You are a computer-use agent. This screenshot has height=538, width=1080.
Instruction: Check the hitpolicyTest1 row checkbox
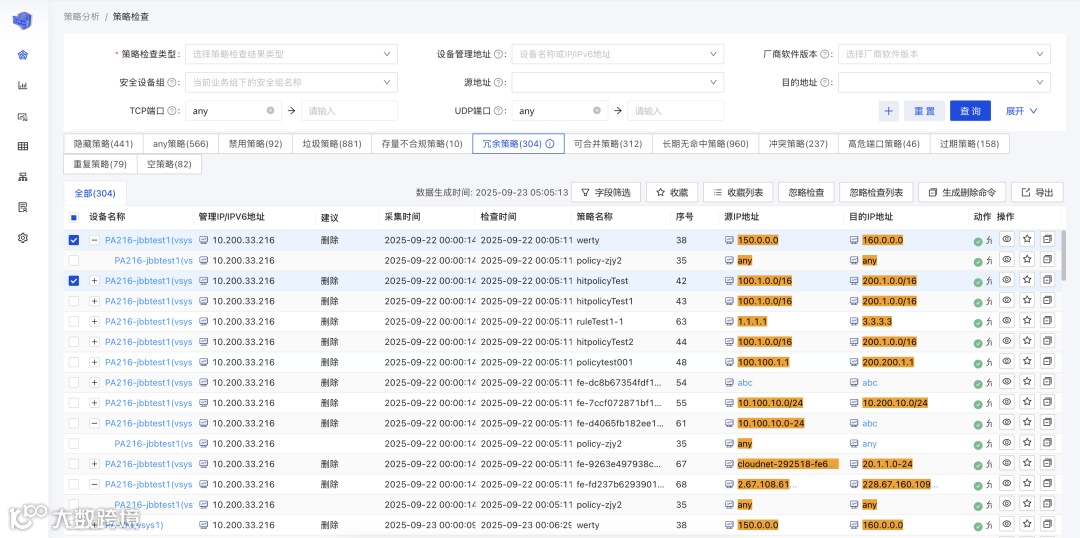tap(74, 301)
